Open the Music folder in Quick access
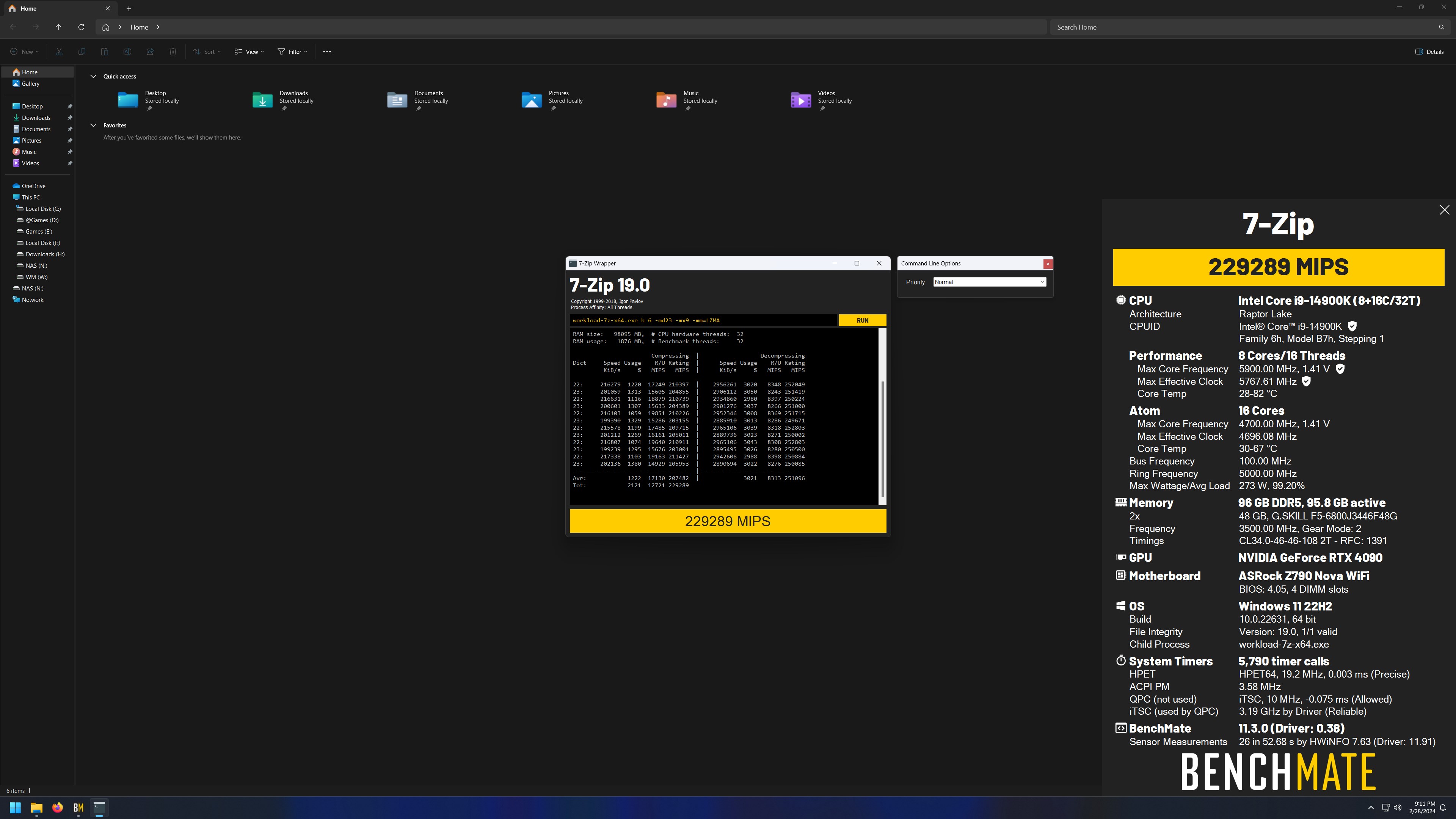Viewport: 1456px width, 819px height. pos(687,100)
